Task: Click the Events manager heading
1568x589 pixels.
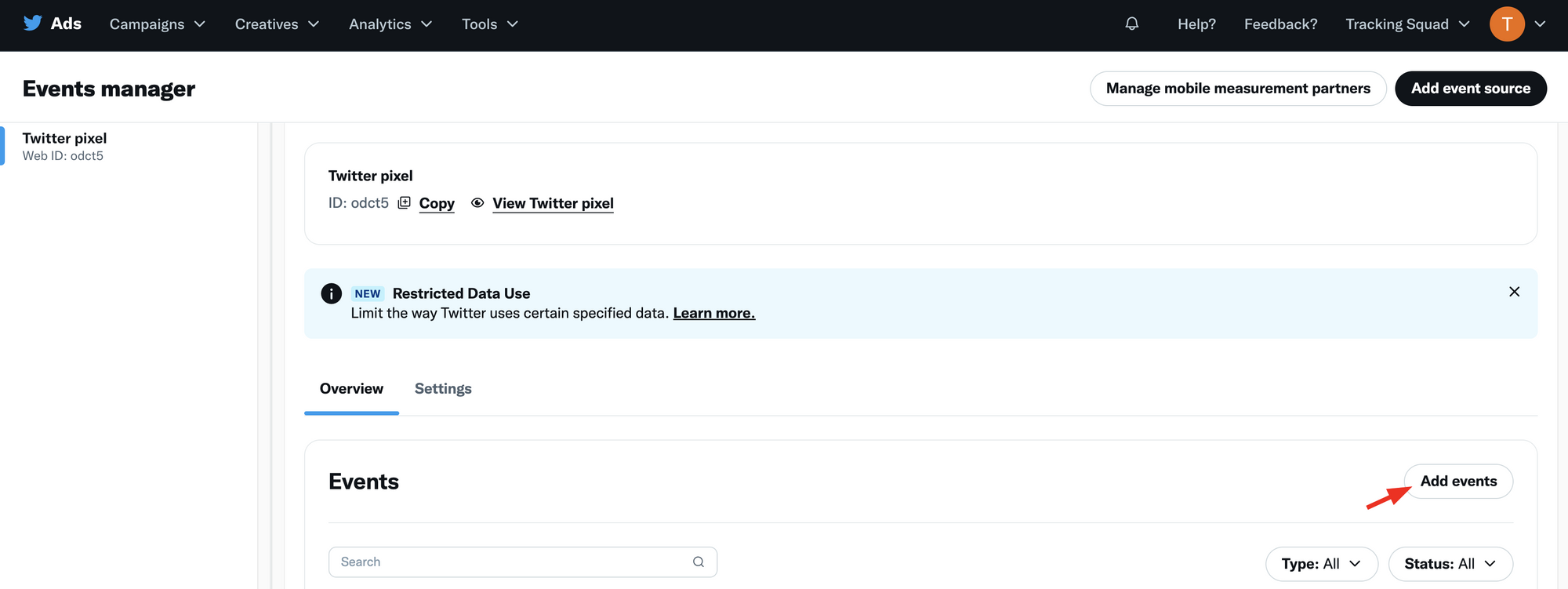Action: point(109,89)
